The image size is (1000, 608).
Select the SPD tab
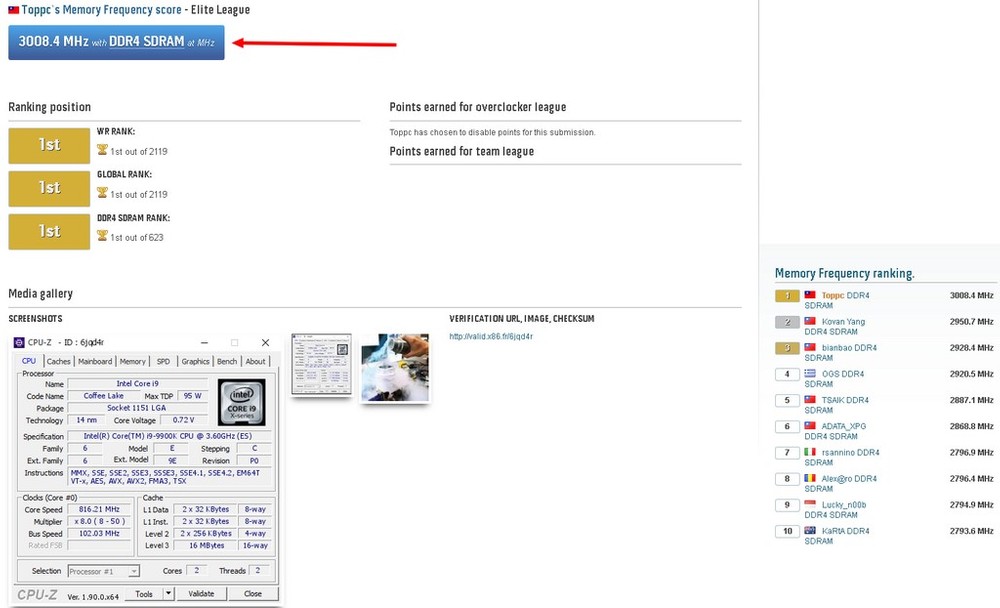[x=163, y=361]
